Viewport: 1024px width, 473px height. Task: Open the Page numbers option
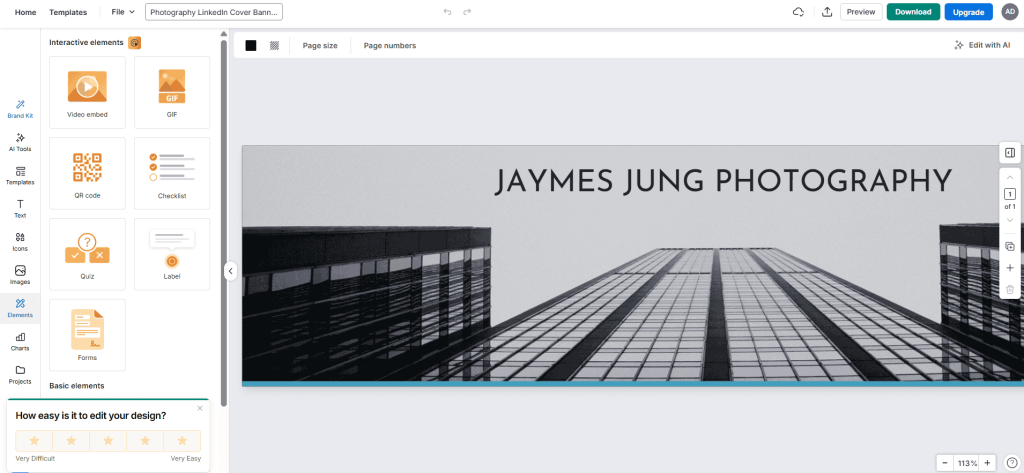(x=390, y=46)
